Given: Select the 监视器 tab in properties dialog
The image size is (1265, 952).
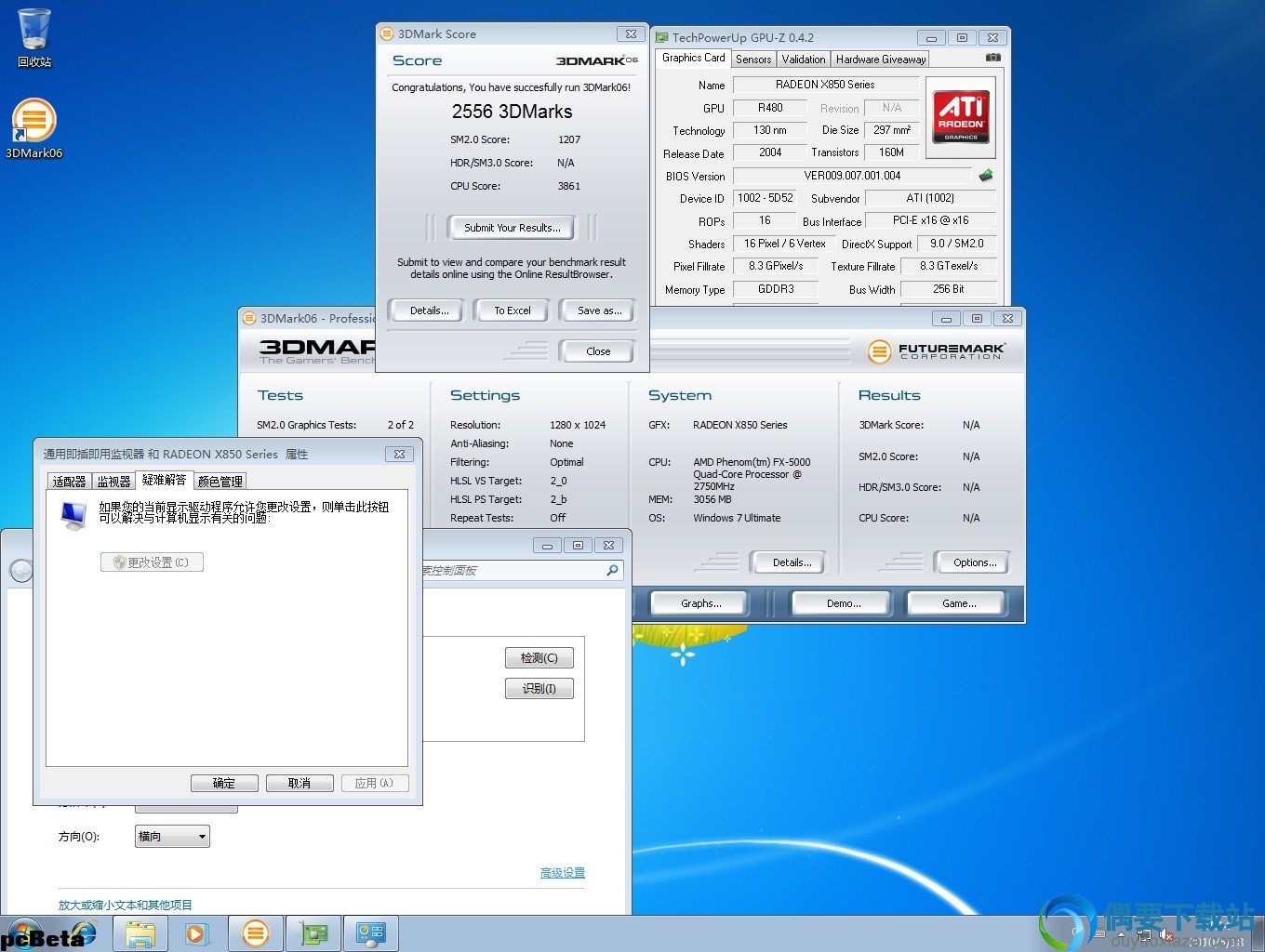Looking at the screenshot, I should tap(113, 482).
